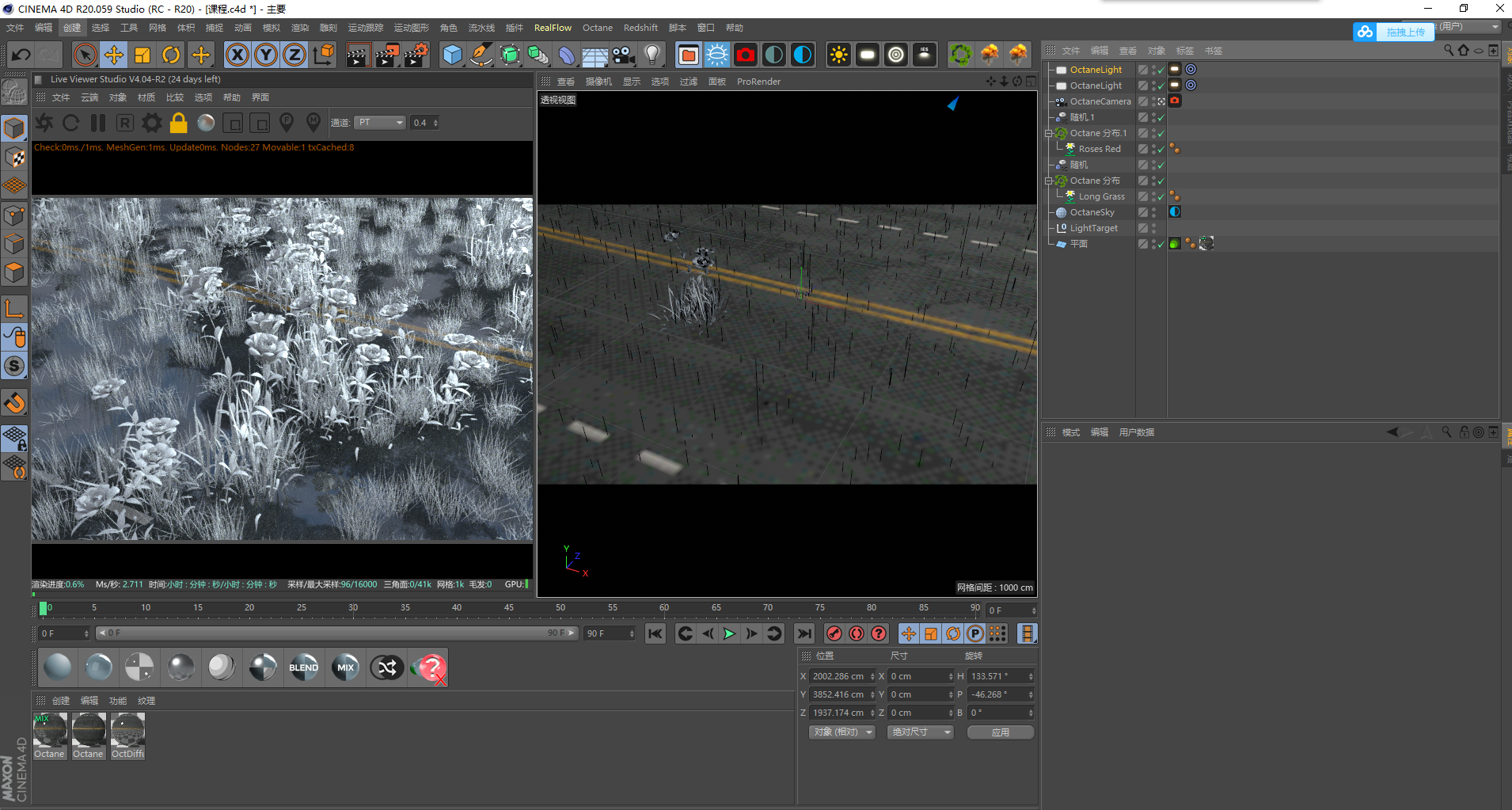Restart render in Live Viewer
This screenshot has width=1512, height=810.
coord(70,123)
